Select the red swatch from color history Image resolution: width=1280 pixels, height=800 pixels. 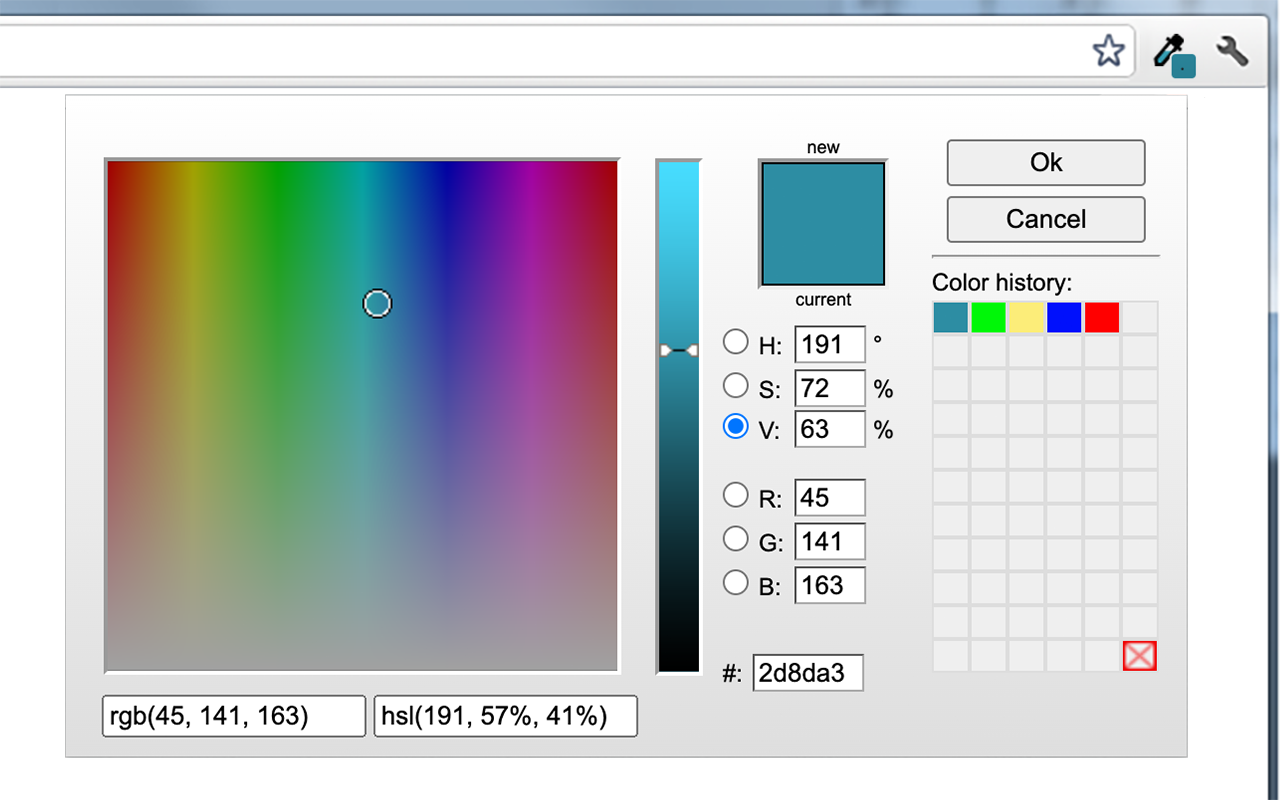click(1101, 316)
